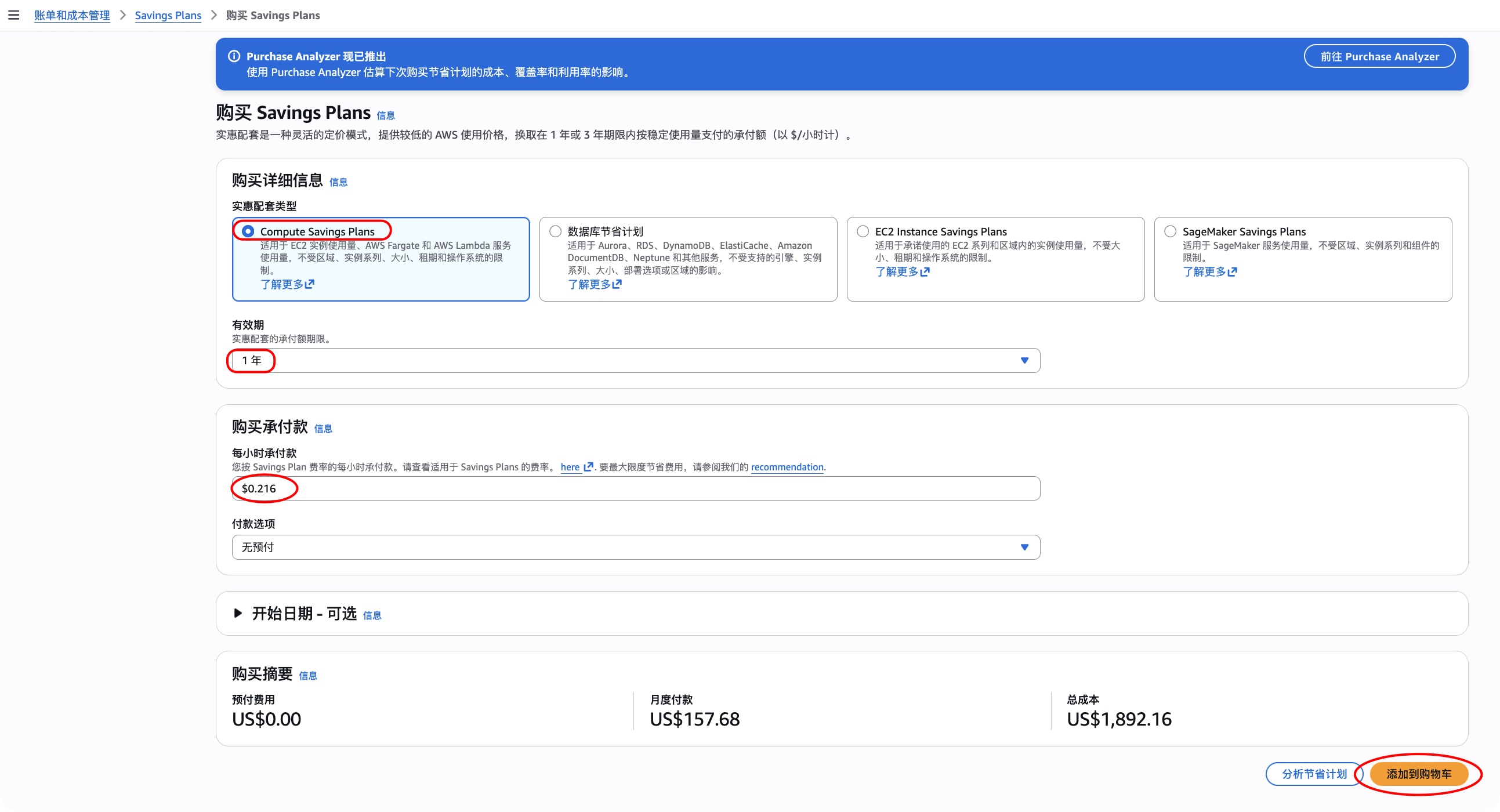Click the hourly commitment input field
Screen dimensions: 1500x812
pos(635,488)
